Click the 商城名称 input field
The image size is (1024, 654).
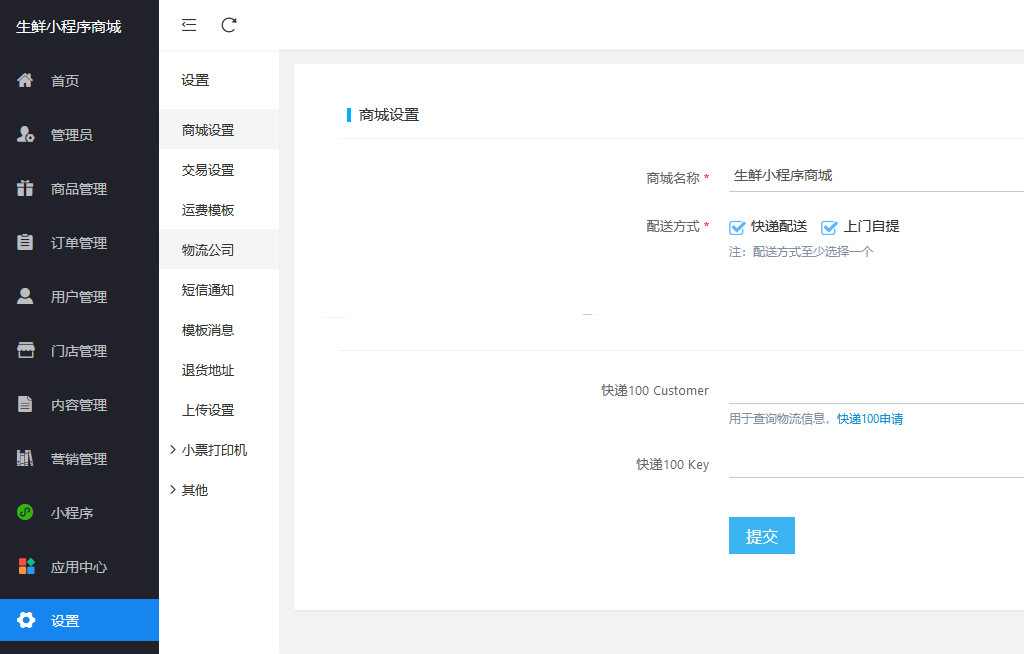875,176
